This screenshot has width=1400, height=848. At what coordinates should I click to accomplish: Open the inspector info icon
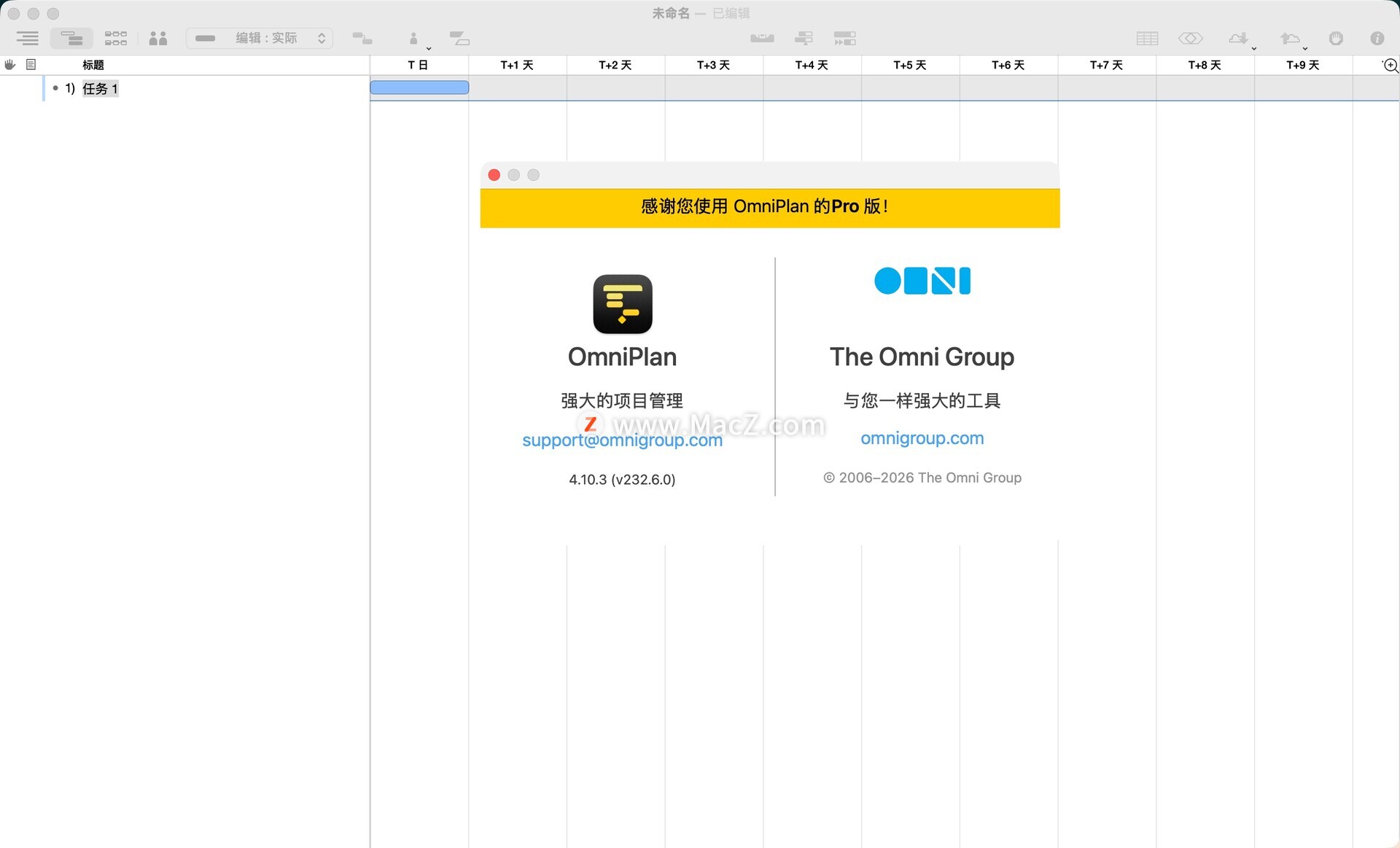[1377, 38]
